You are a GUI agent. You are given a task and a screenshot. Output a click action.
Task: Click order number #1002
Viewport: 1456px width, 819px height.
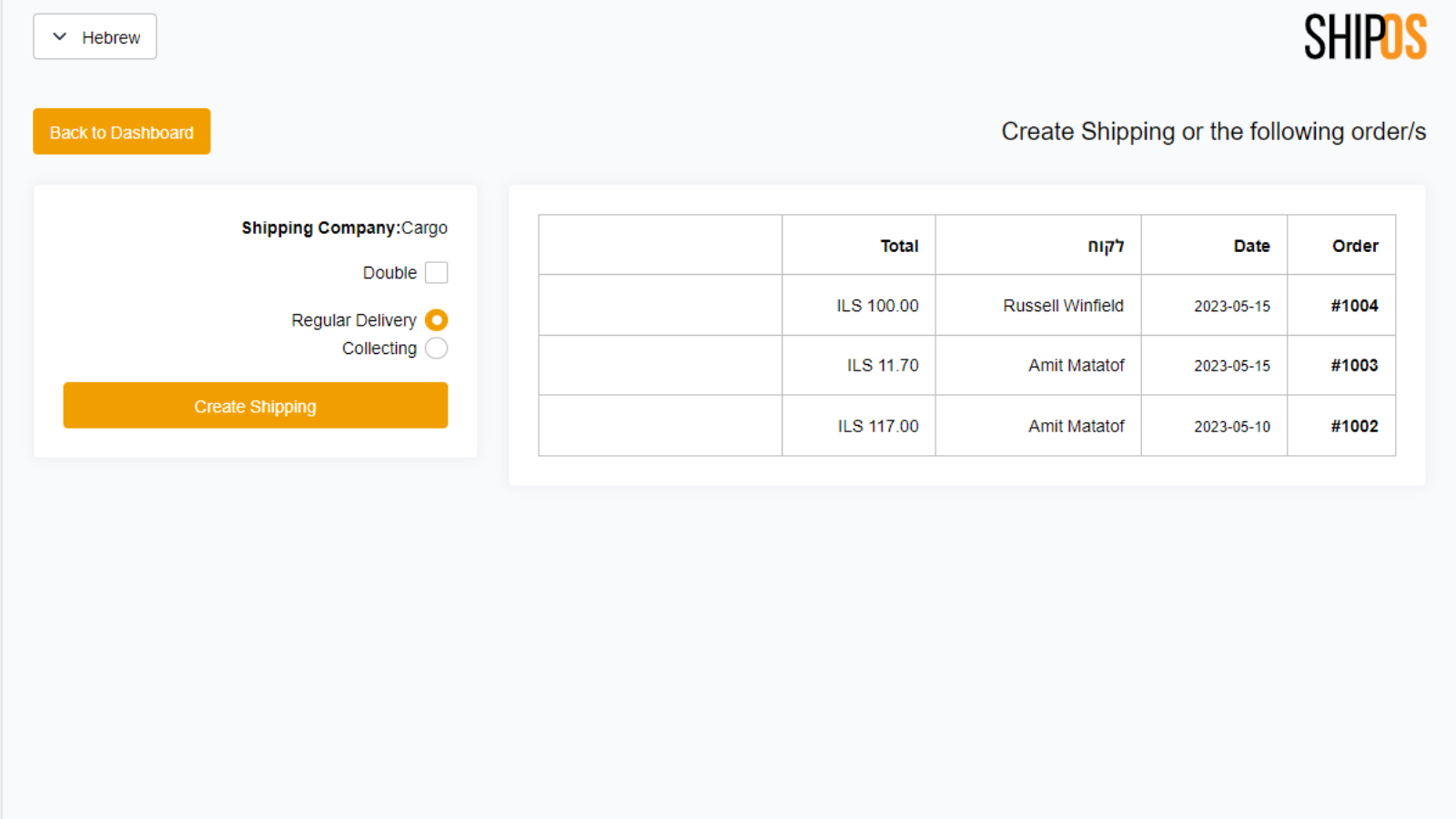(x=1354, y=427)
